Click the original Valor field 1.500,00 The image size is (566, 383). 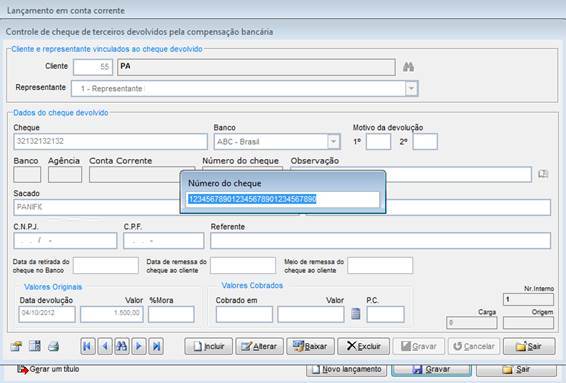(x=112, y=314)
